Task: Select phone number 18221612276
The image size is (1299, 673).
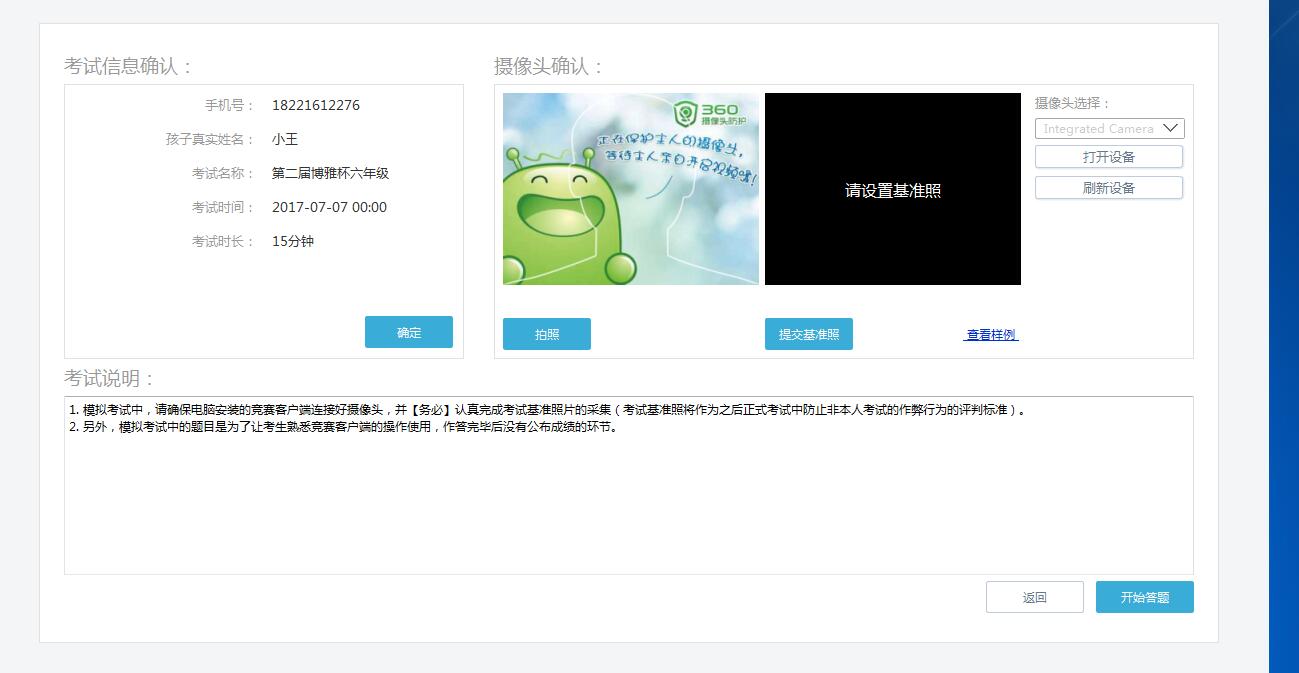Action: click(x=316, y=105)
